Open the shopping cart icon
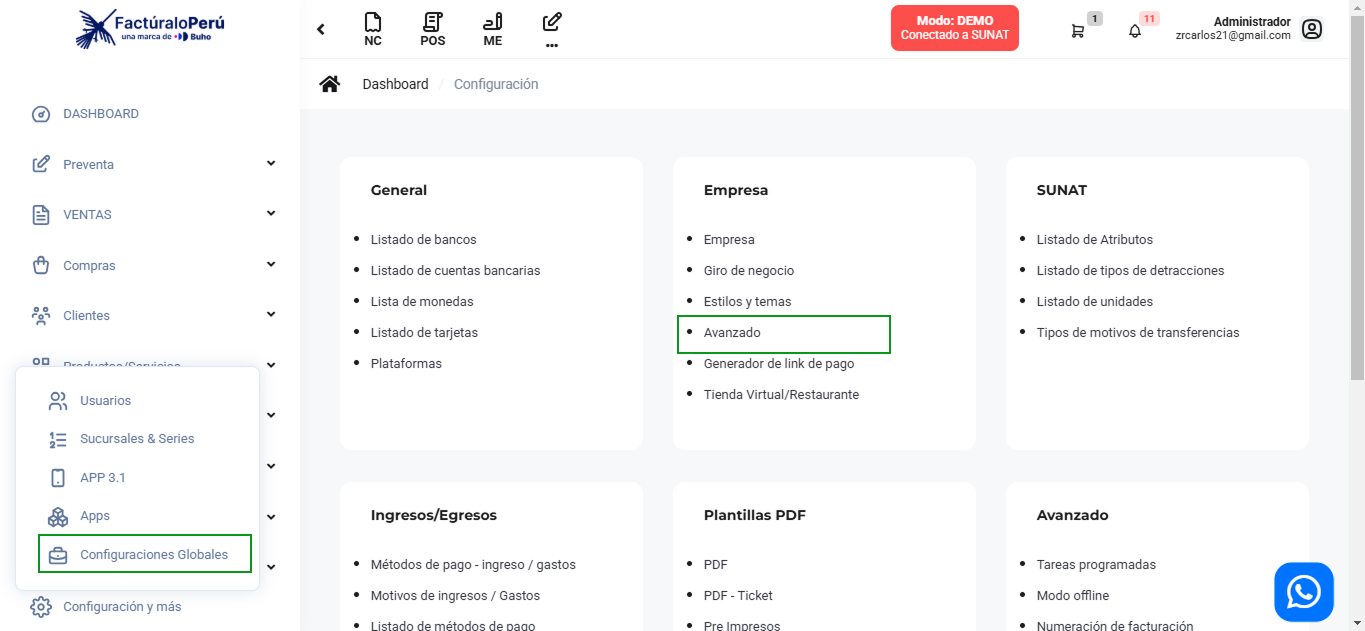1365x631 pixels. 1077,30
